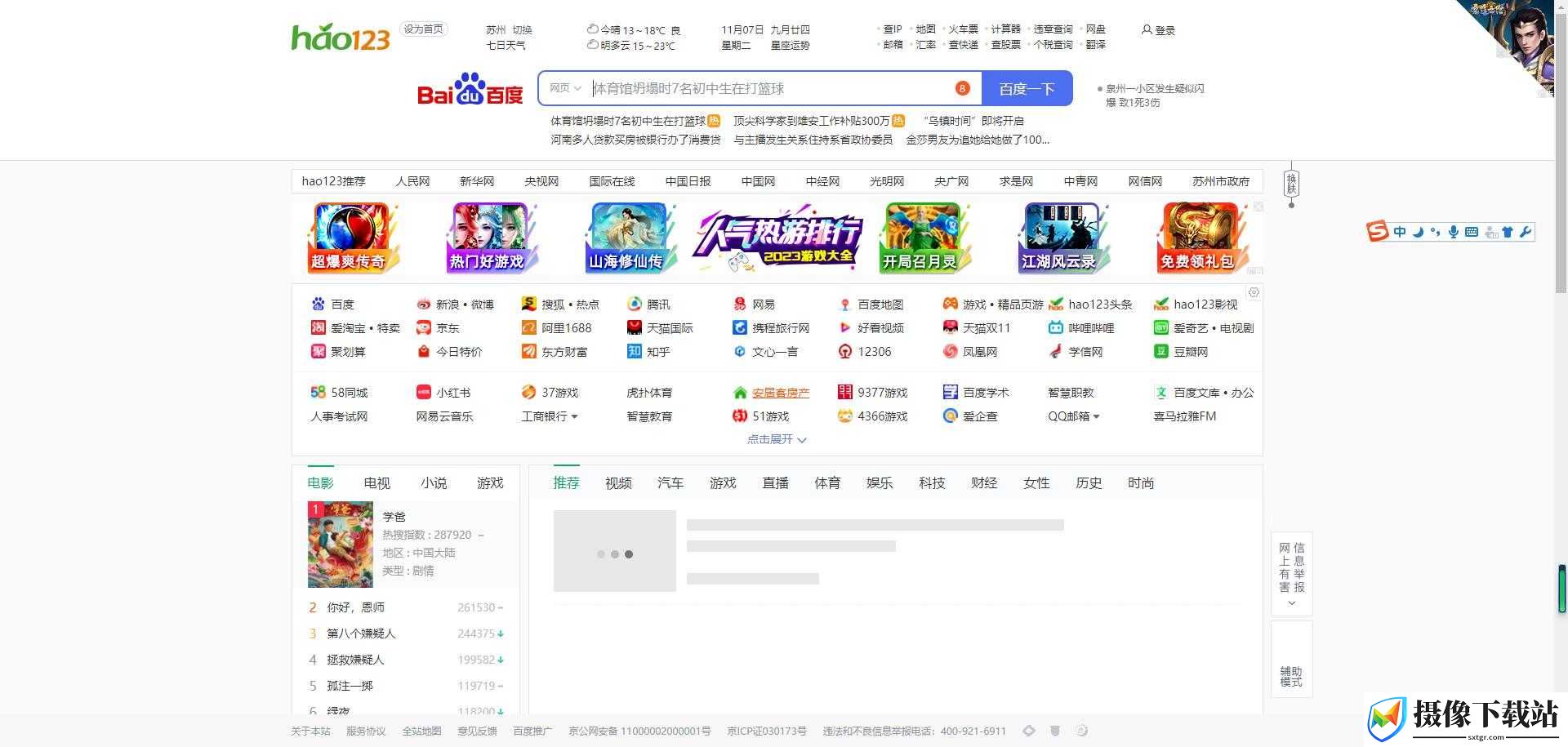Open the 豆瓣网 site icon
This screenshot has height=747, width=1568.
[x=1160, y=351]
